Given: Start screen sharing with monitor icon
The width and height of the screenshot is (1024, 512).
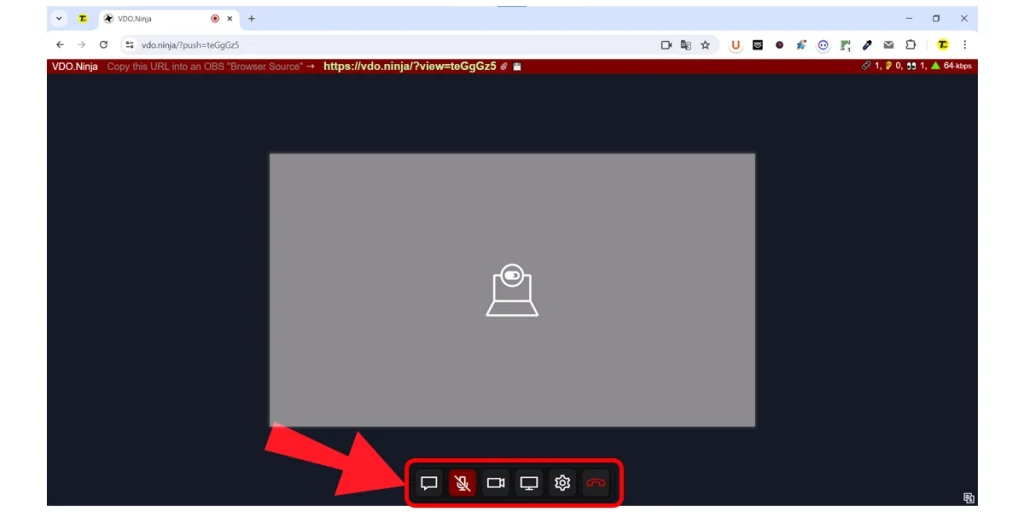Looking at the screenshot, I should (x=529, y=483).
